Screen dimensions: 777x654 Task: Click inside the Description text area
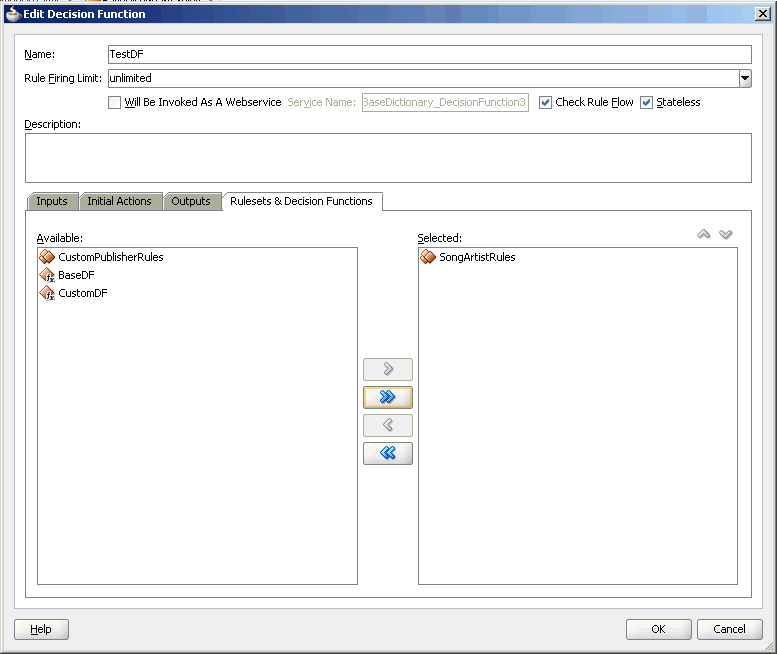click(x=388, y=158)
